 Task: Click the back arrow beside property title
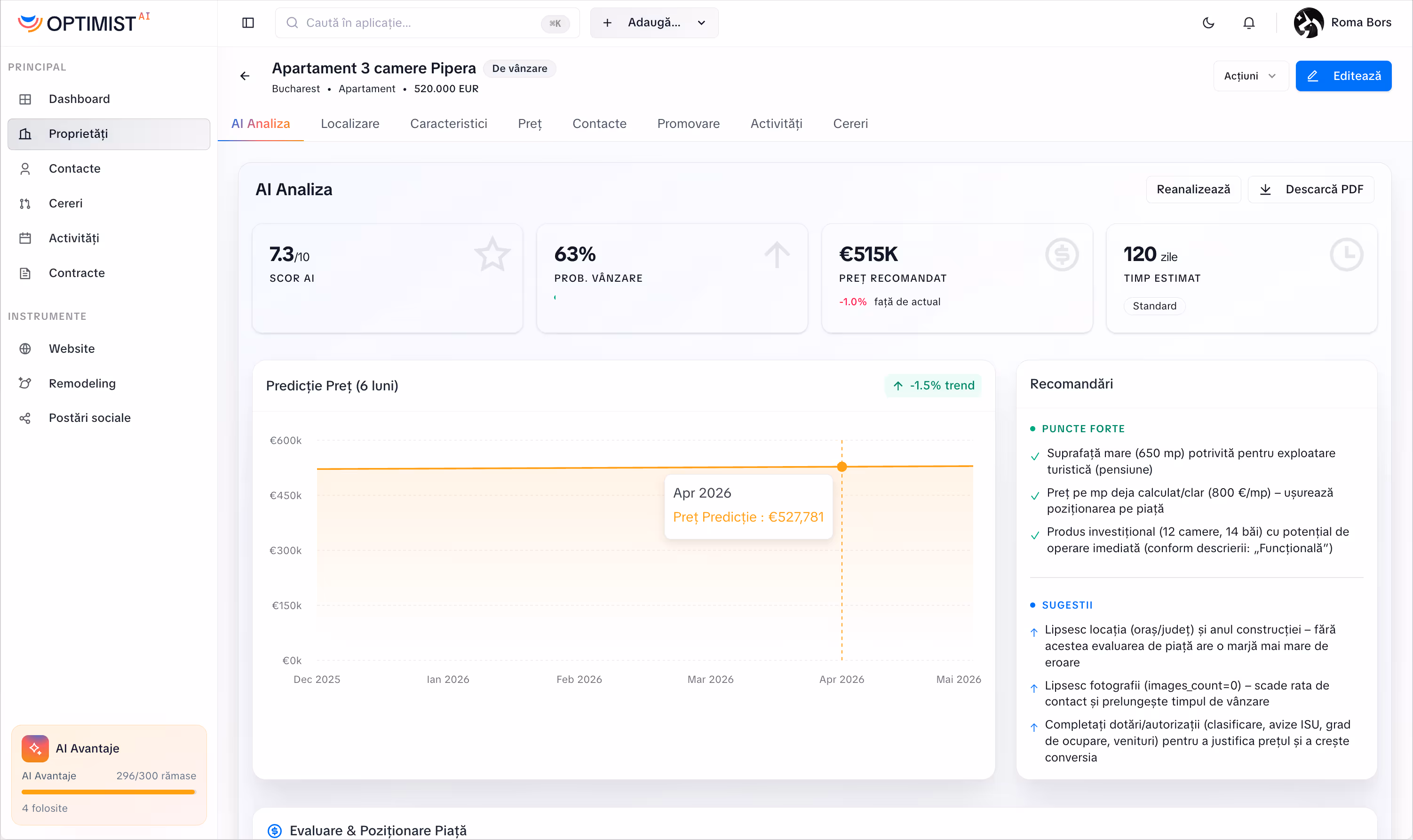click(245, 76)
